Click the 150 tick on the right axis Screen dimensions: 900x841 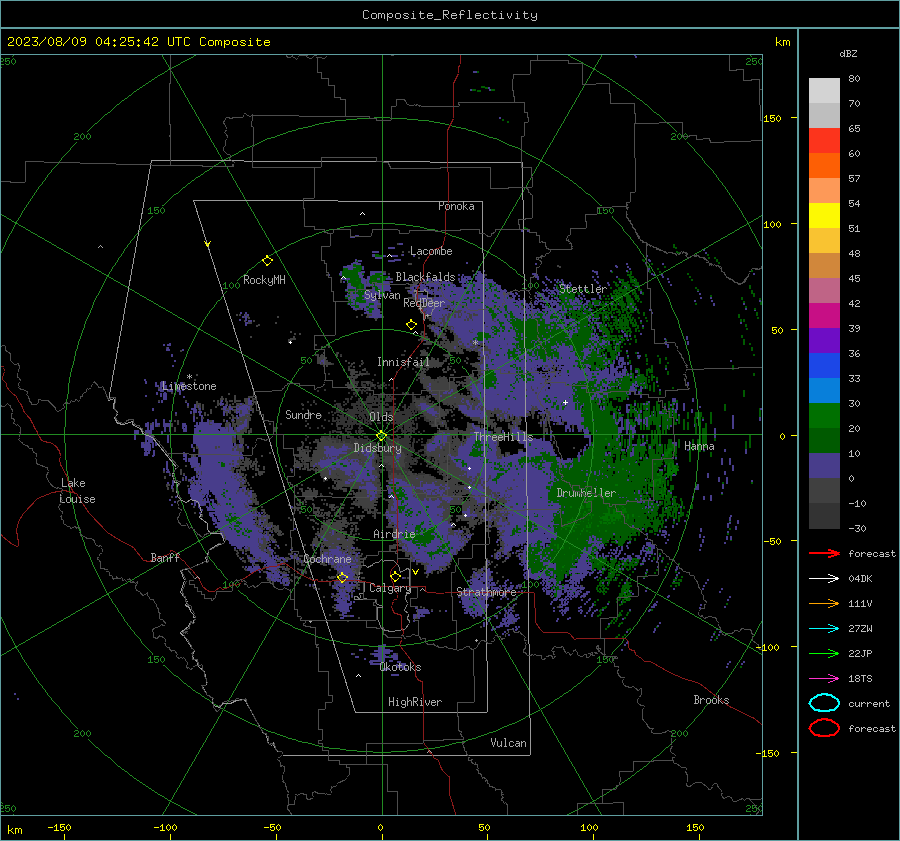coord(772,118)
